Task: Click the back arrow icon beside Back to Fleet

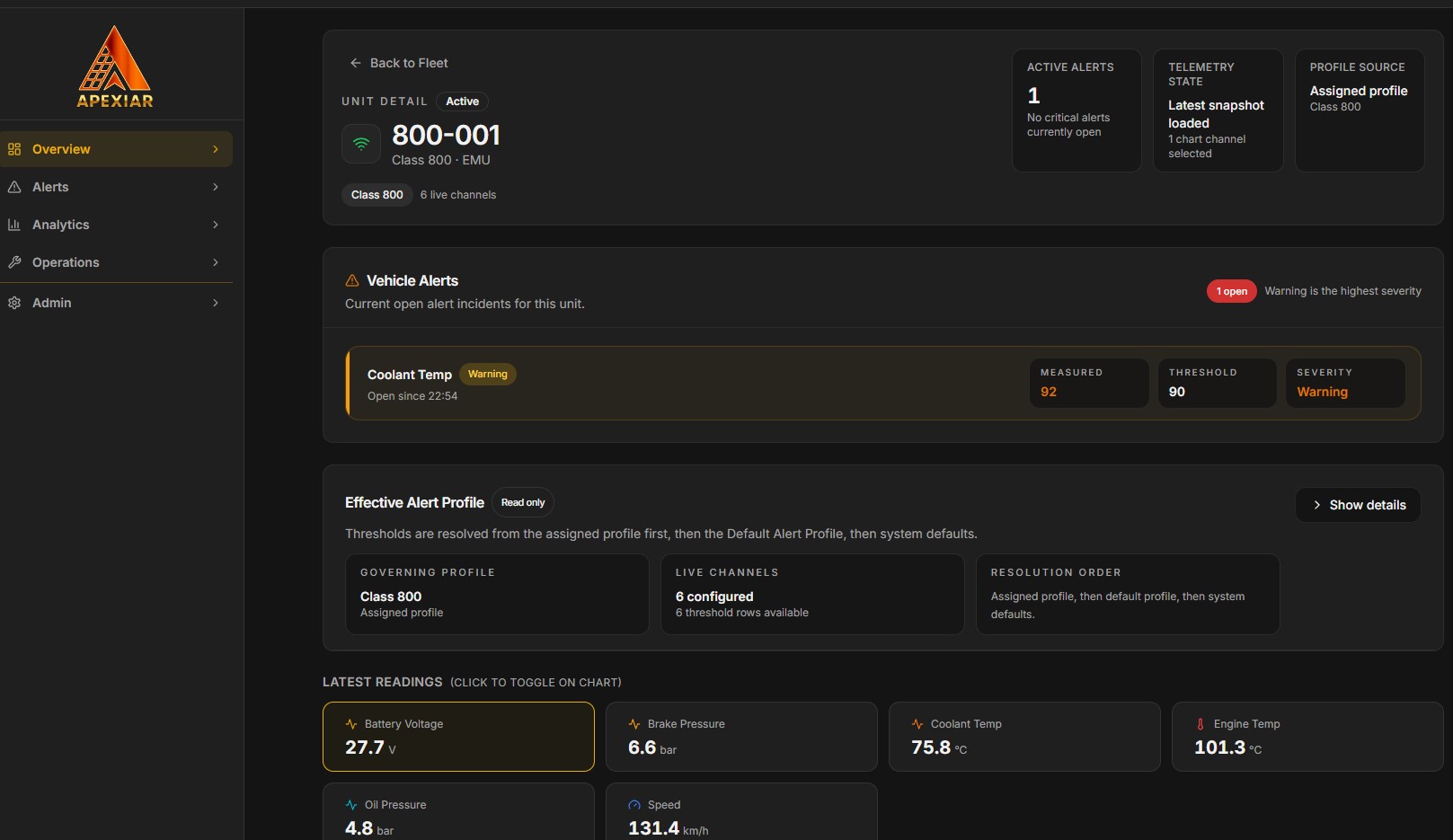Action: 355,63
